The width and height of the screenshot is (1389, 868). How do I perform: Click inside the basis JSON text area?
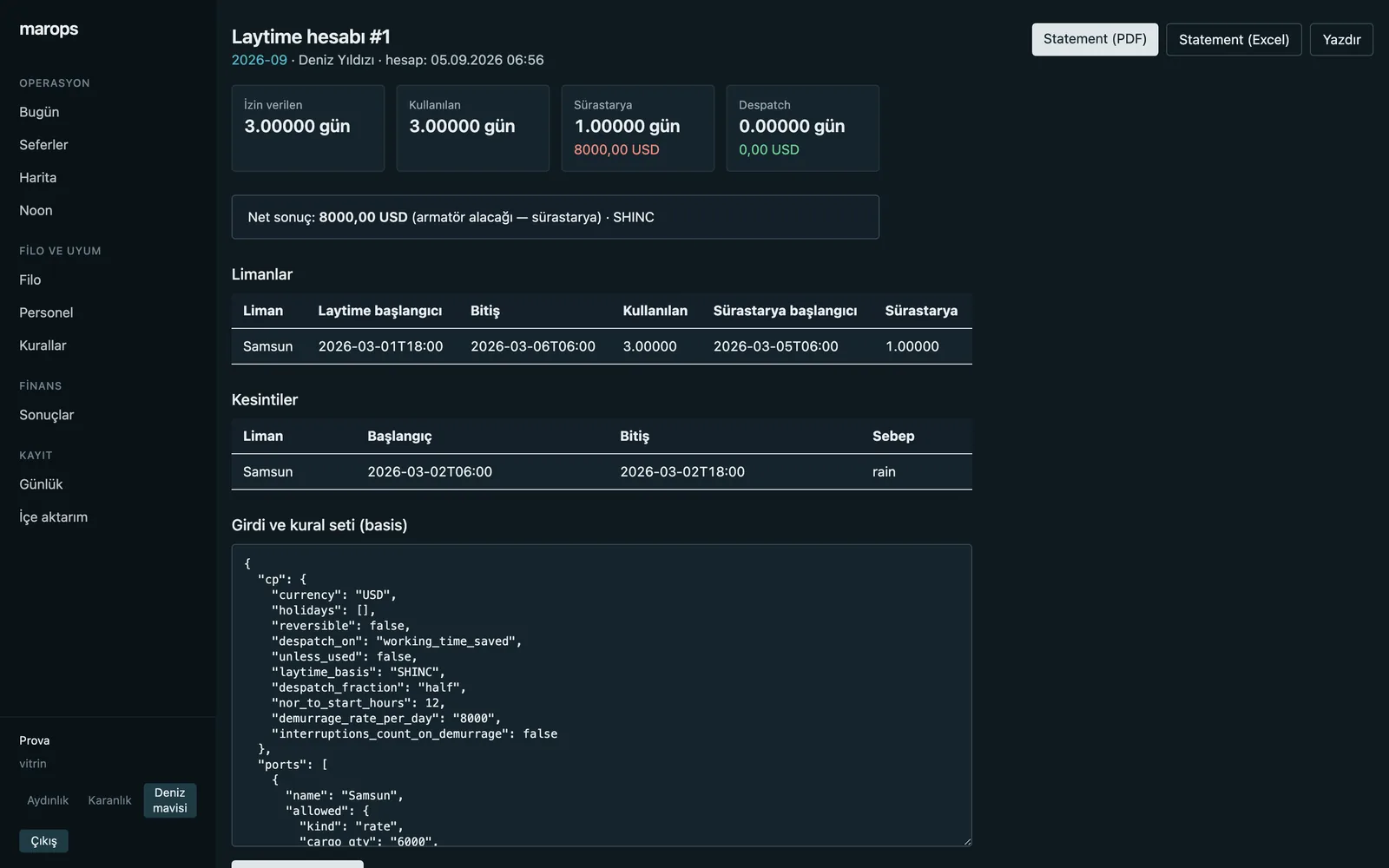point(602,695)
